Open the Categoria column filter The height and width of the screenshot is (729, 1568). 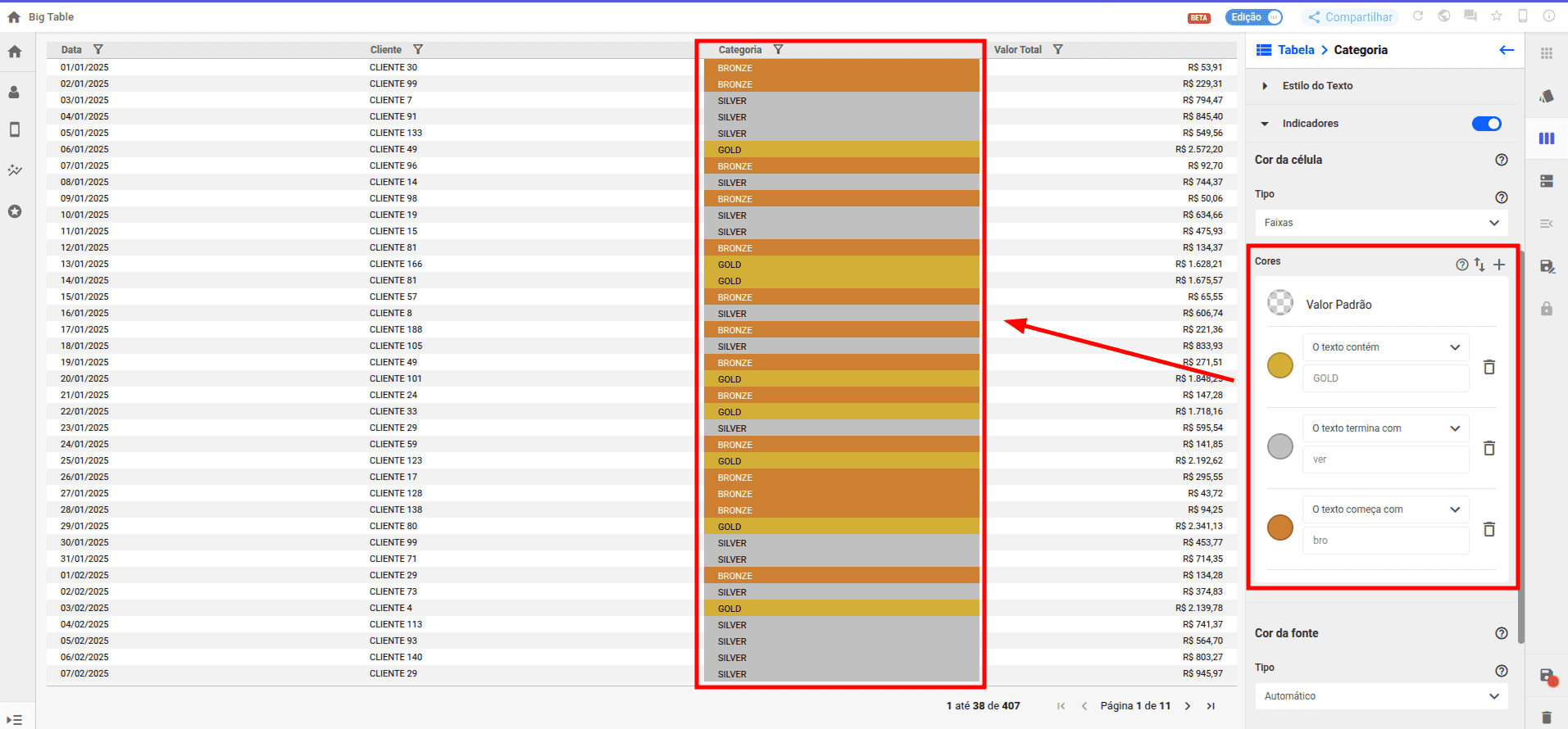click(x=779, y=50)
